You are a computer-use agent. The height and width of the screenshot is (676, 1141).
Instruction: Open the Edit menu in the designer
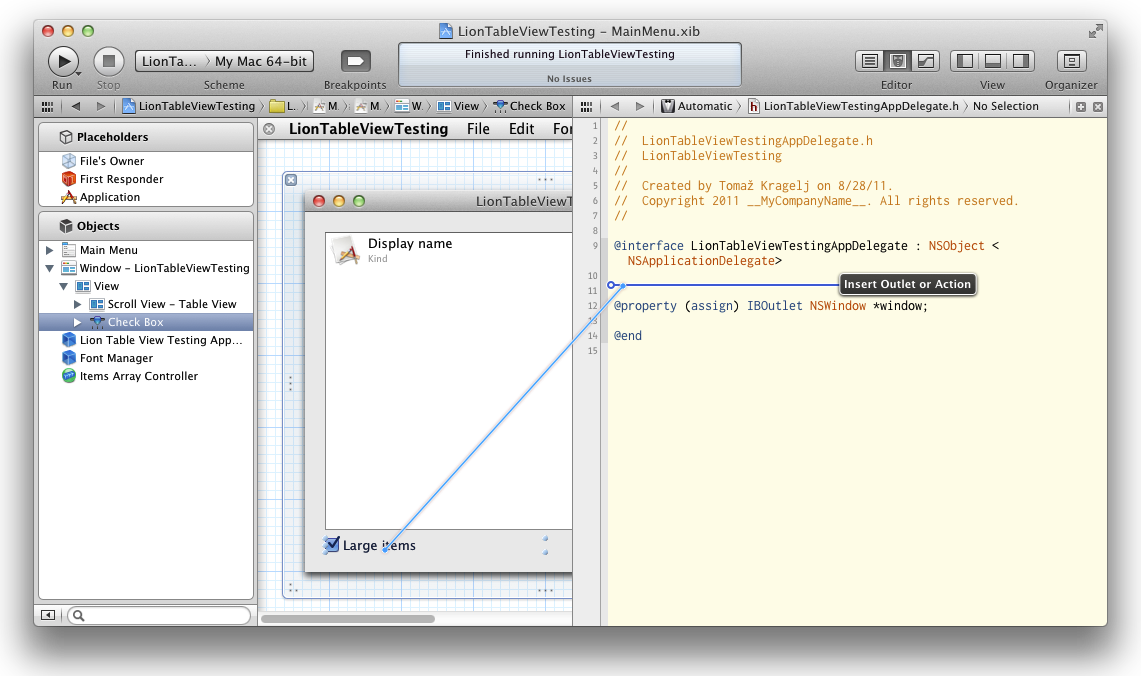[522, 129]
